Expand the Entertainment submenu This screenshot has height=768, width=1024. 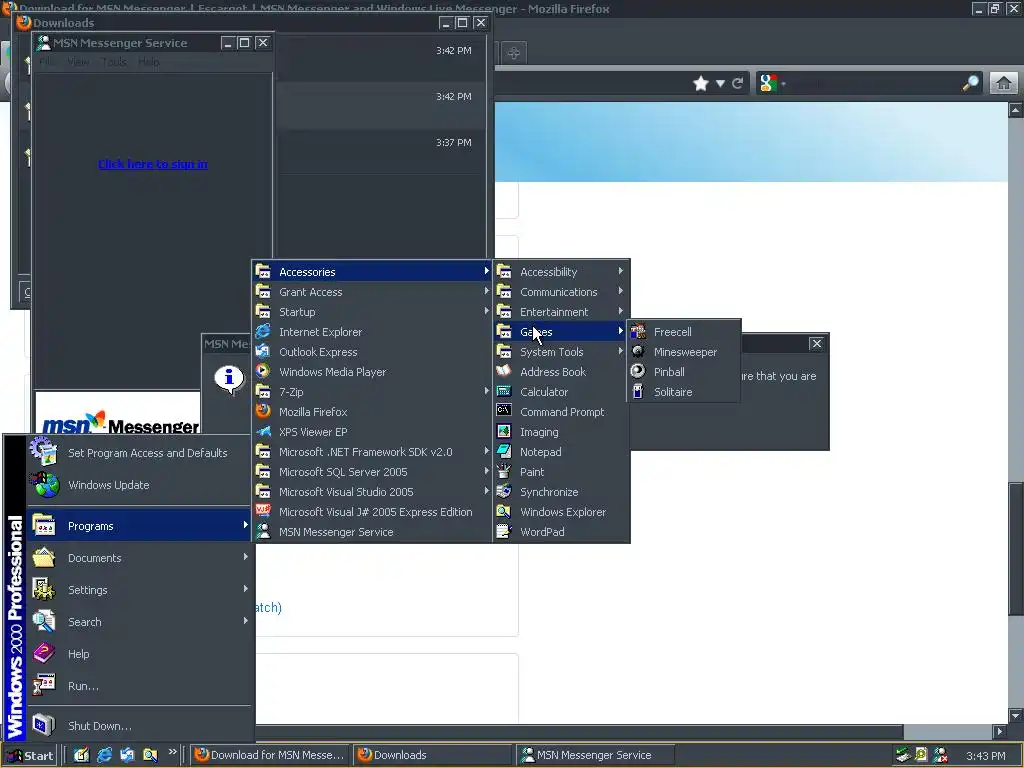pyautogui.click(x=562, y=312)
